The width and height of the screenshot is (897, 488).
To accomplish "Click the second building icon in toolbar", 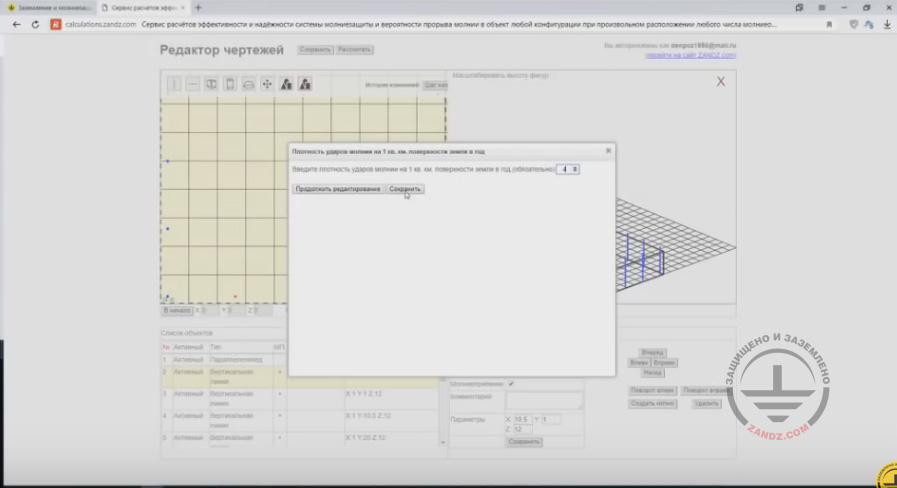I will tap(305, 84).
